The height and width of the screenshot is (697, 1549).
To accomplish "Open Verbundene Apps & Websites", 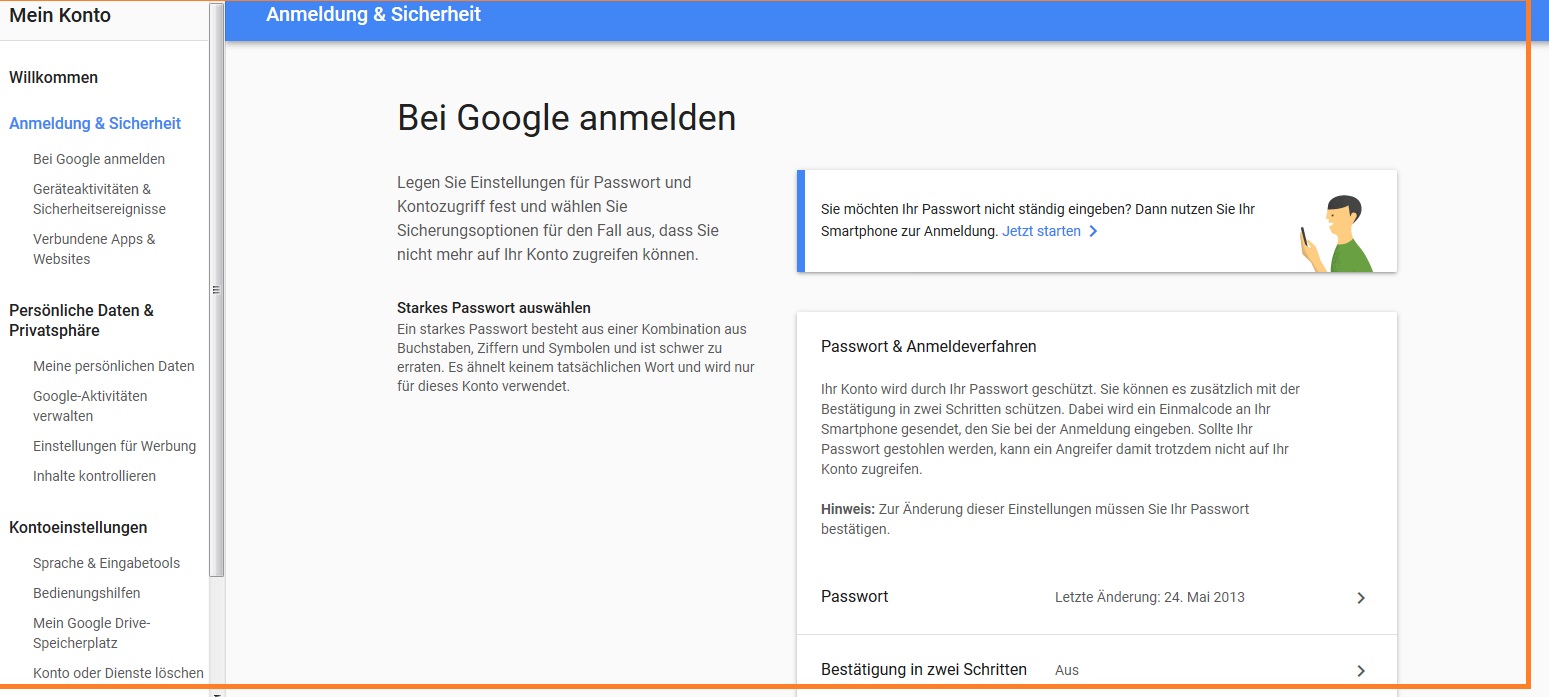I will click(94, 249).
